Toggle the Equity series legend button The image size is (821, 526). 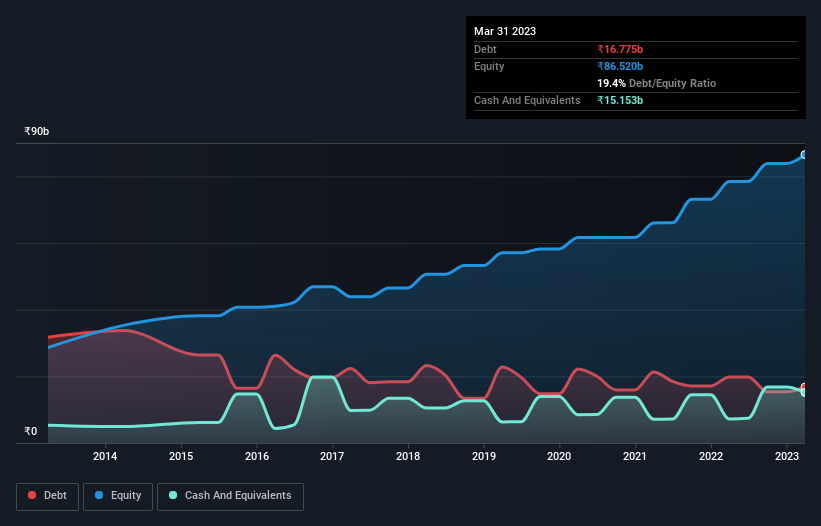[118, 496]
